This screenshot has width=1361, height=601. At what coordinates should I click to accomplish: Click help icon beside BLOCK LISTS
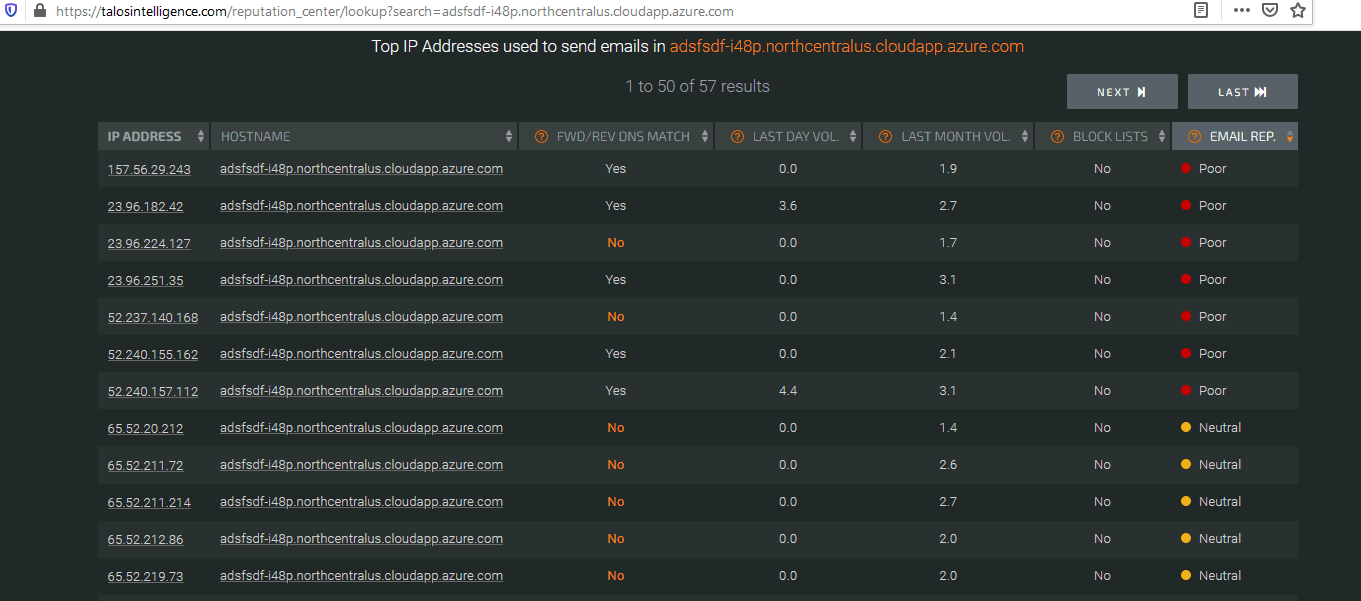(x=1057, y=137)
